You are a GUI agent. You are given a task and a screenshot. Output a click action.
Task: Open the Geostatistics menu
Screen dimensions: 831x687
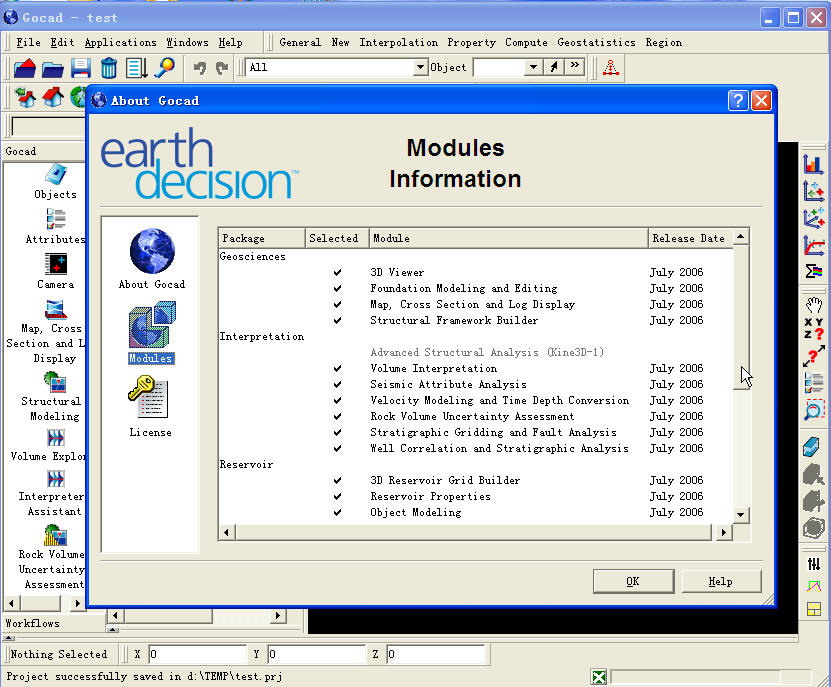596,42
